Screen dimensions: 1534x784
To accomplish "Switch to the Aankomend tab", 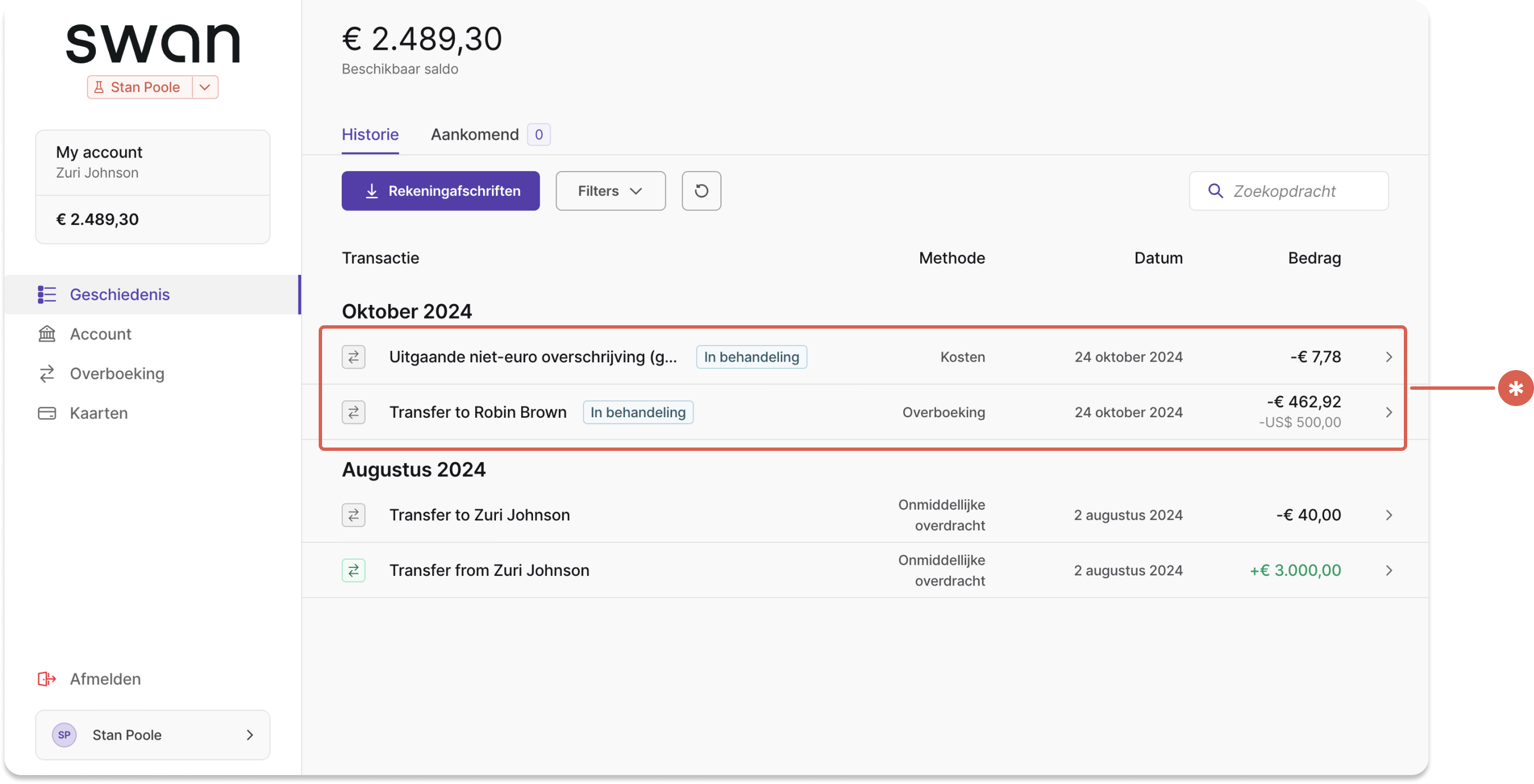I will coord(475,135).
